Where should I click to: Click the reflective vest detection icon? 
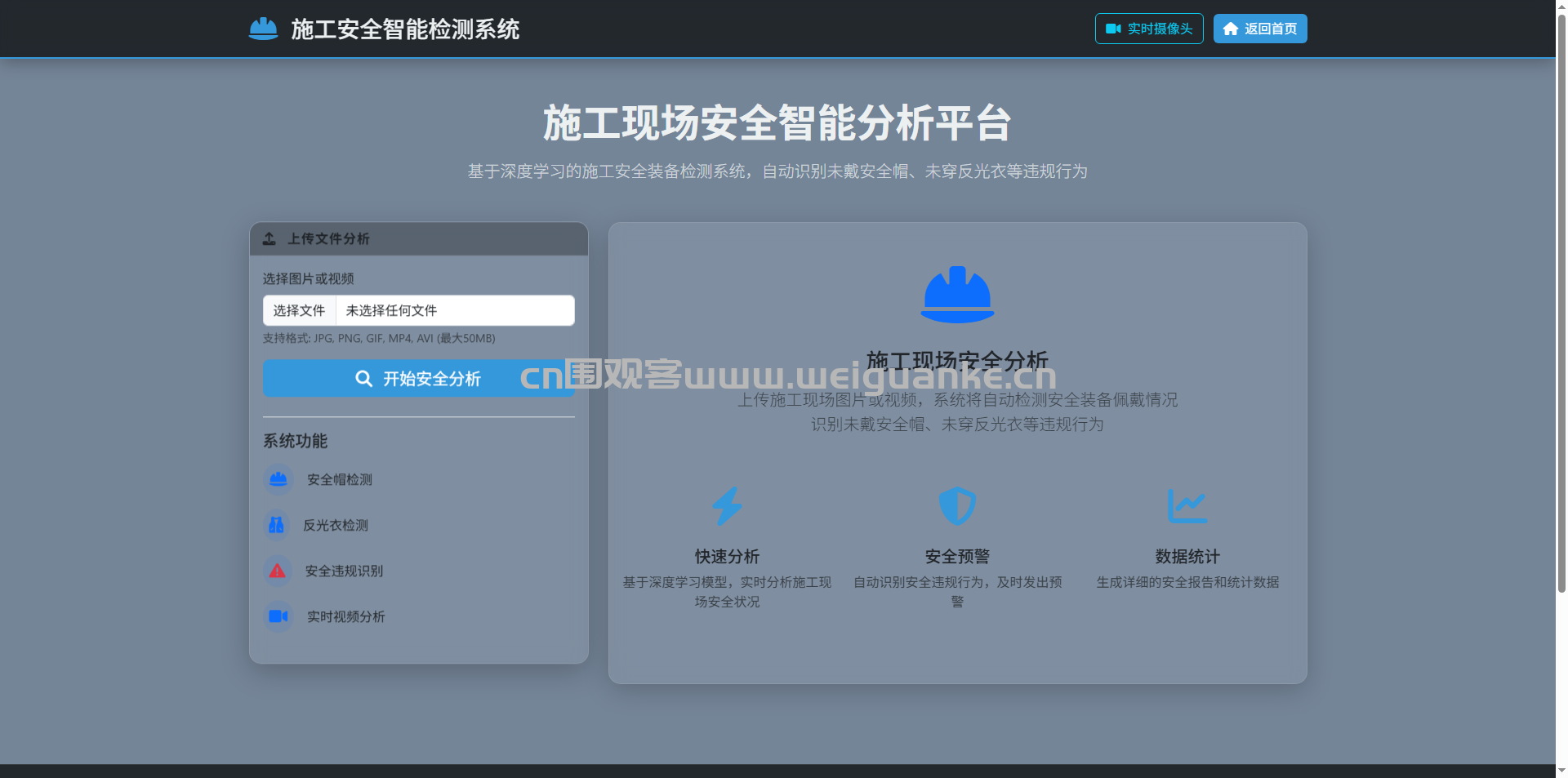pos(277,525)
